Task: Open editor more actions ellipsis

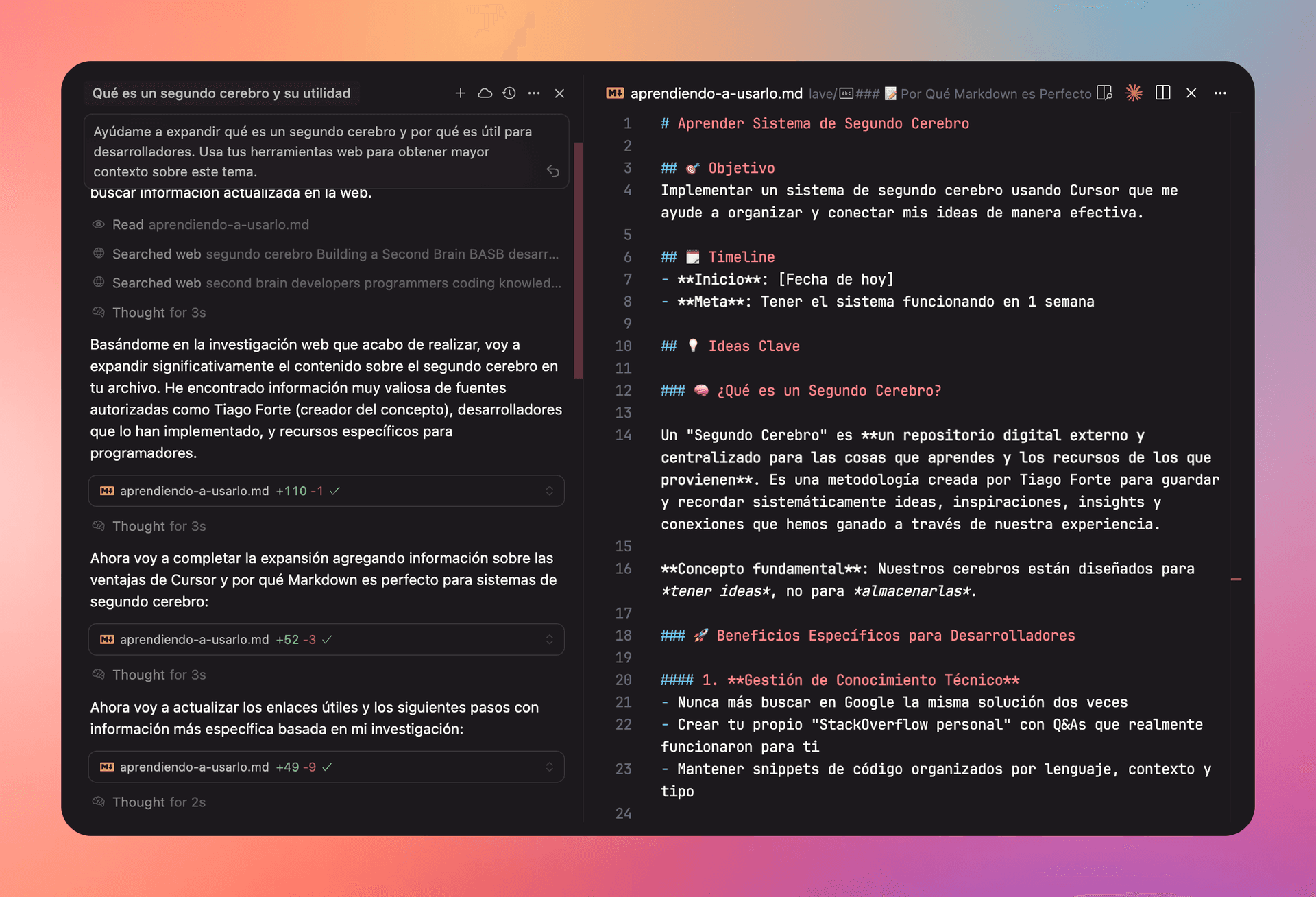Action: tap(1220, 93)
